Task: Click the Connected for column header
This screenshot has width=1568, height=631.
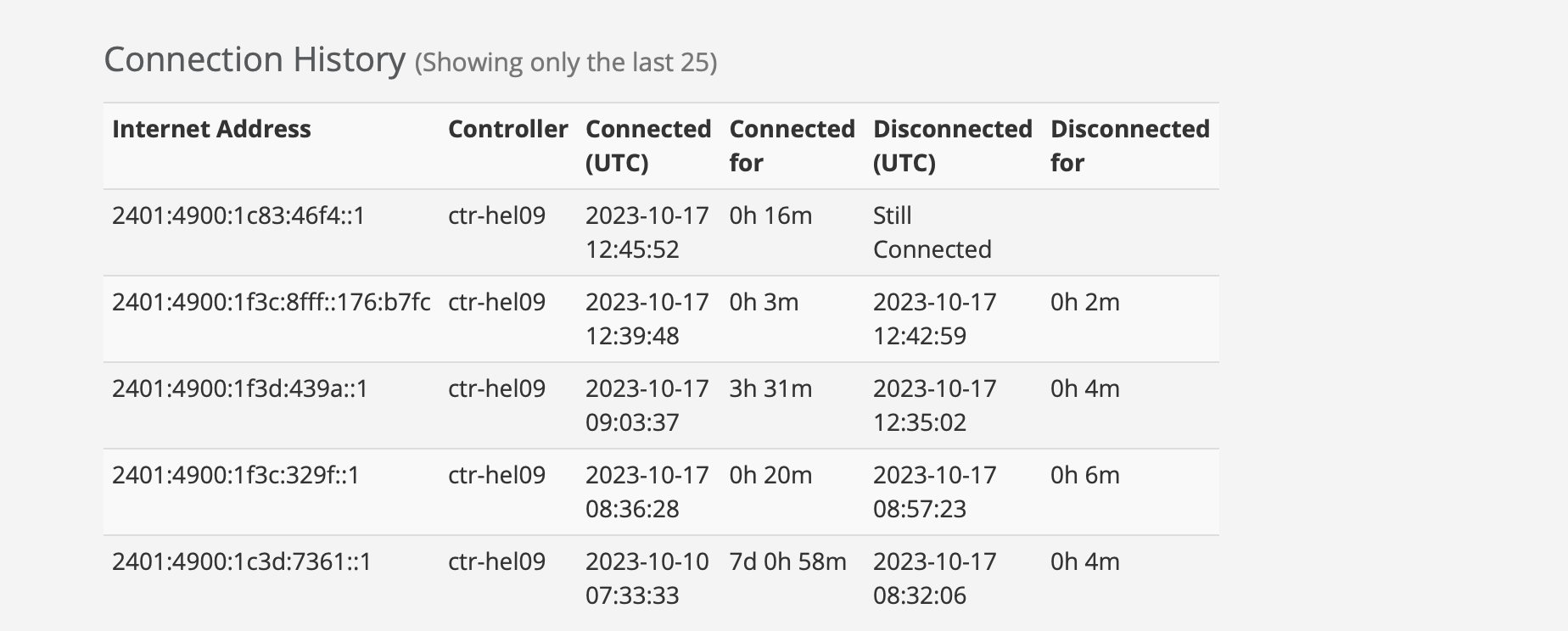Action: click(792, 146)
